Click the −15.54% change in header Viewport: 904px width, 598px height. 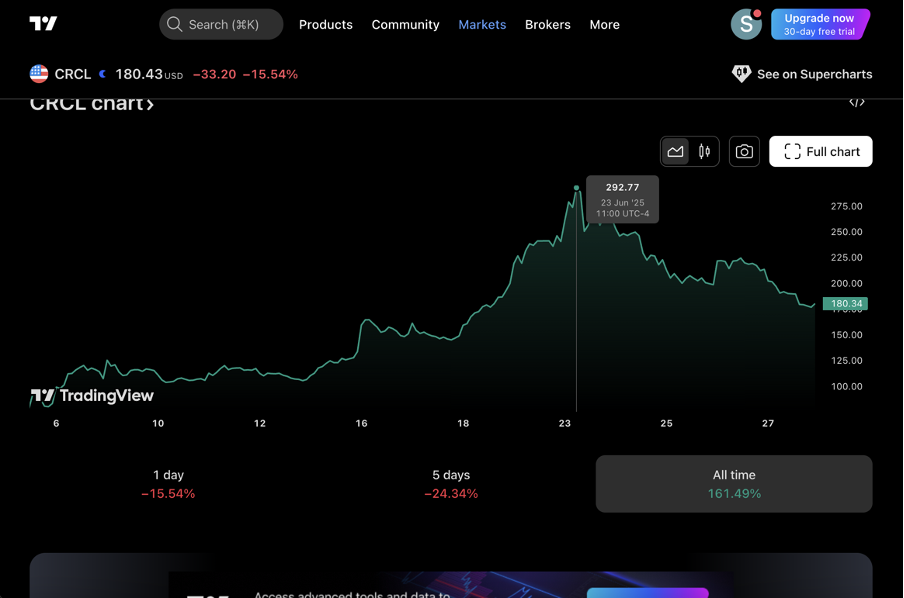270,74
